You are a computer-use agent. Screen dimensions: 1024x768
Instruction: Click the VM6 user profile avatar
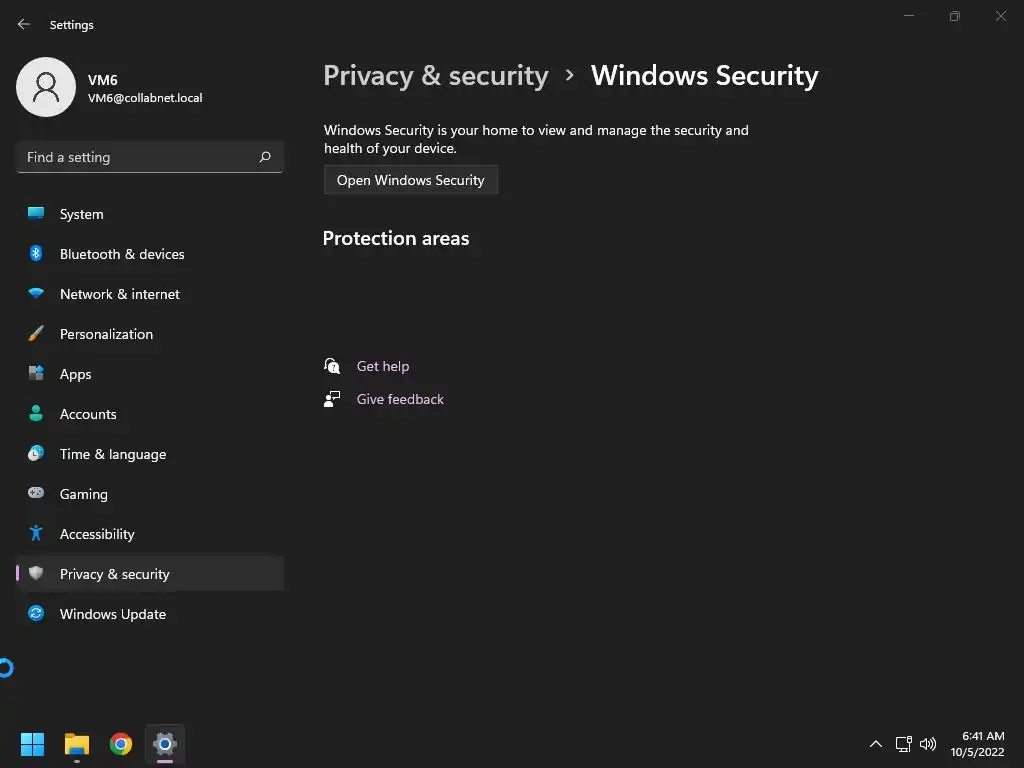point(46,87)
